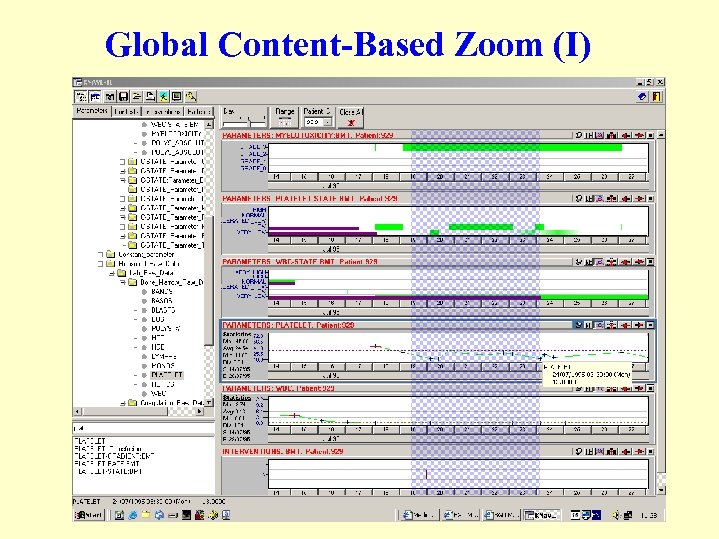Click the yellow key-magnifier icon in the toolbar
Image resolution: width=719 pixels, height=539 pixels.
(191, 97)
